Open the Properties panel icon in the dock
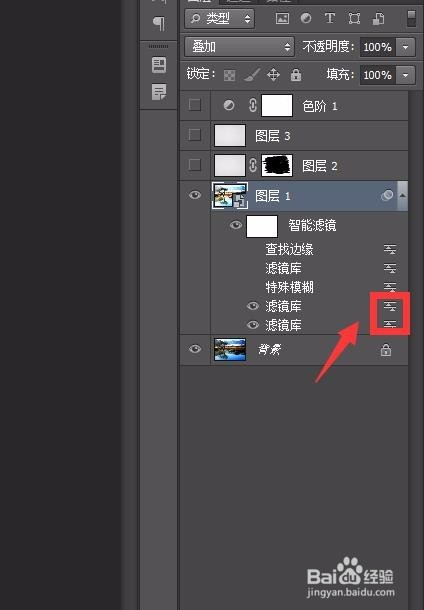Image resolution: width=424 pixels, height=610 pixels. point(159,65)
